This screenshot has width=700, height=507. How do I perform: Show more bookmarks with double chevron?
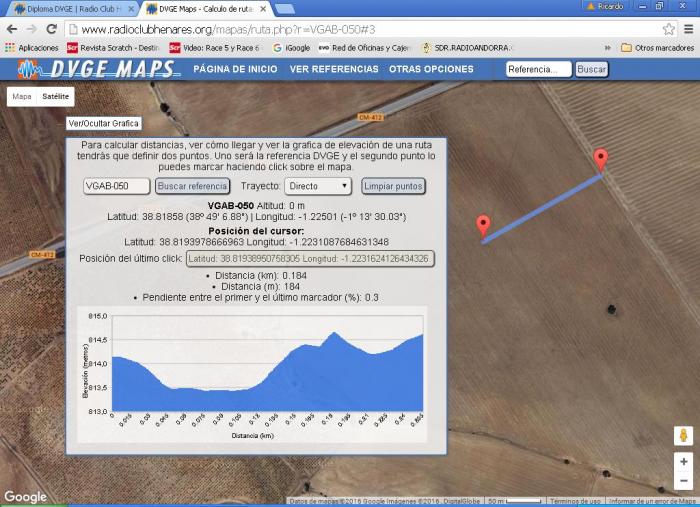tap(608, 47)
